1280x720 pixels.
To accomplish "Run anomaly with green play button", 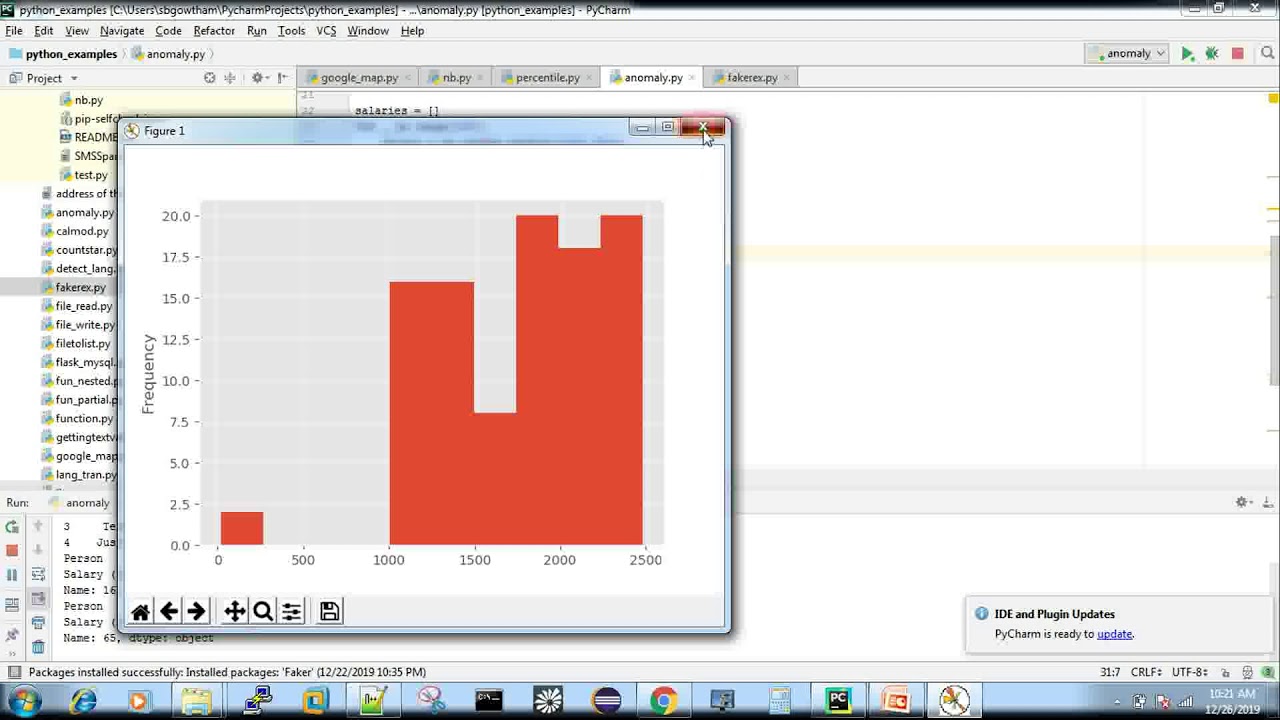I will (1187, 54).
